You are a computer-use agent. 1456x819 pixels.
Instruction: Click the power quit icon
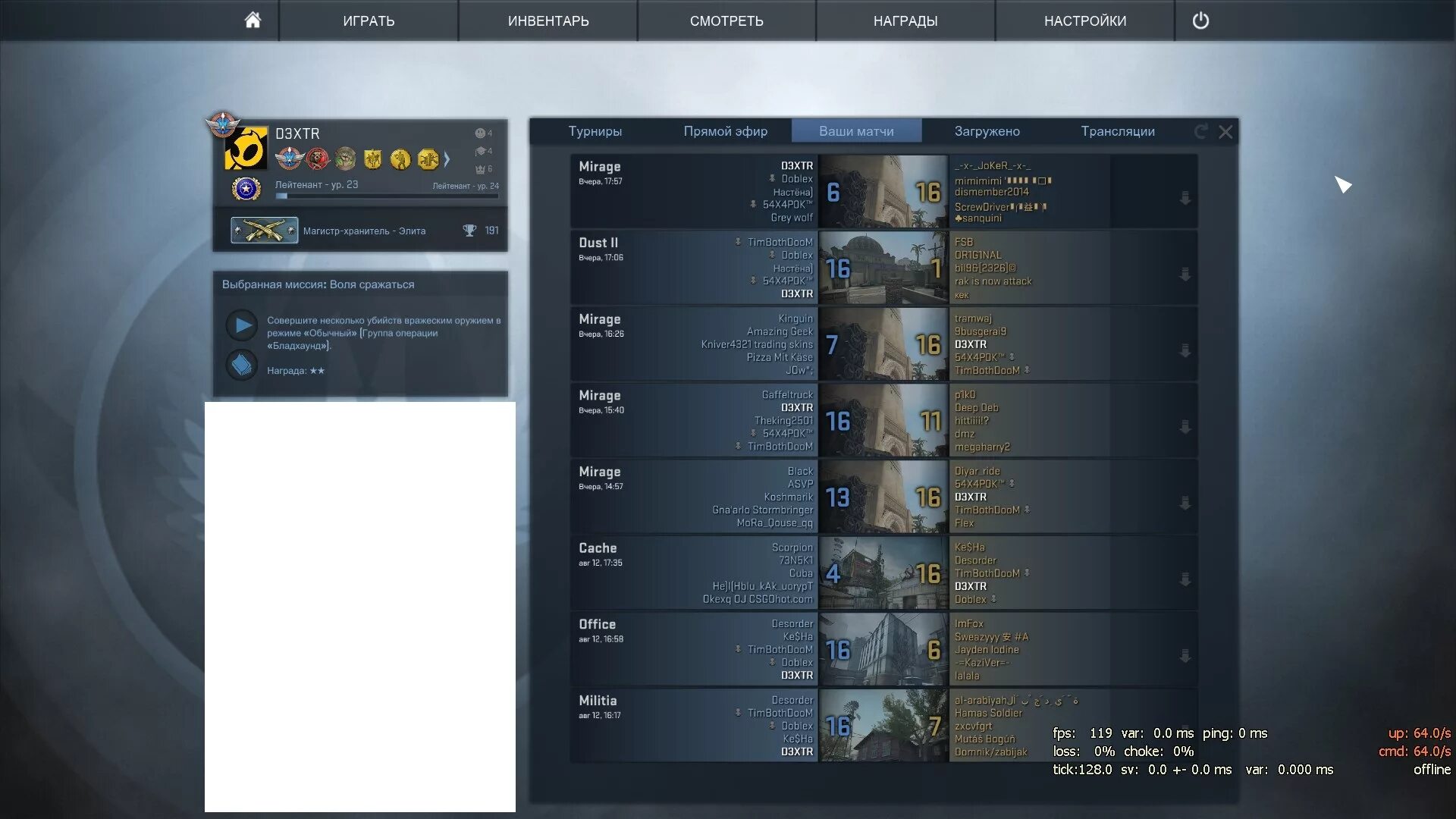click(x=1200, y=20)
